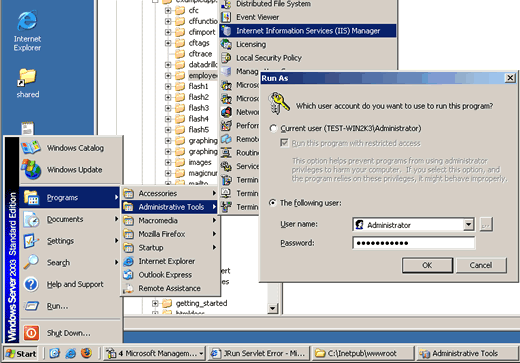Open Macromedia programs submenu
Viewport: 520px width, 363px height.
tap(170, 221)
